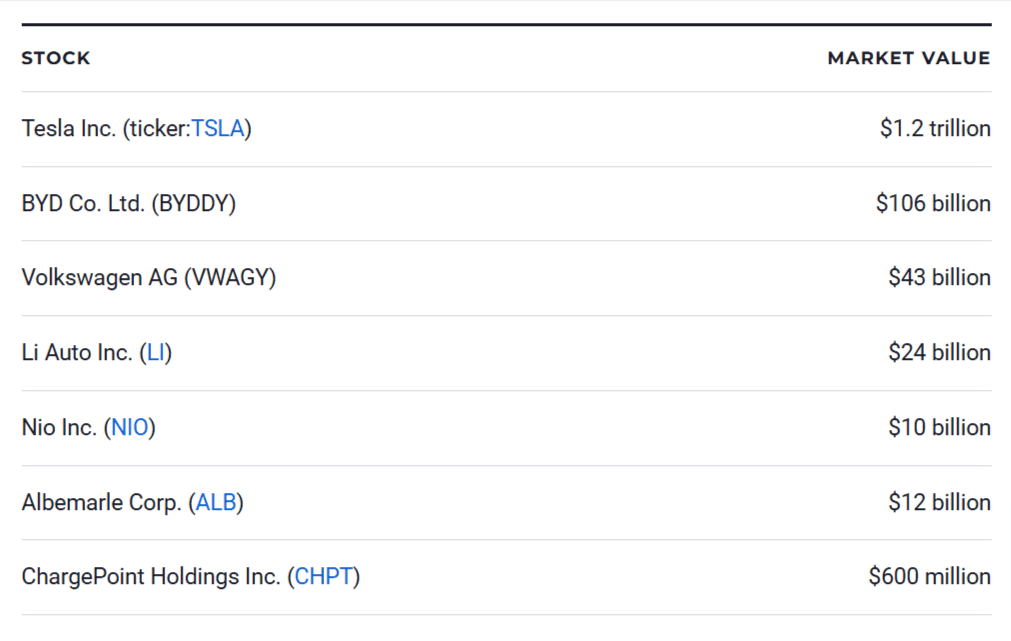1011x641 pixels.
Task: Click the STOCK column header
Action: [56, 58]
